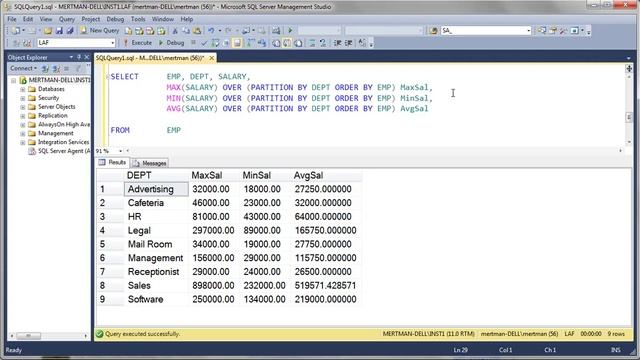
Task: Click the Paste clipboard icon
Action: click(x=197, y=31)
